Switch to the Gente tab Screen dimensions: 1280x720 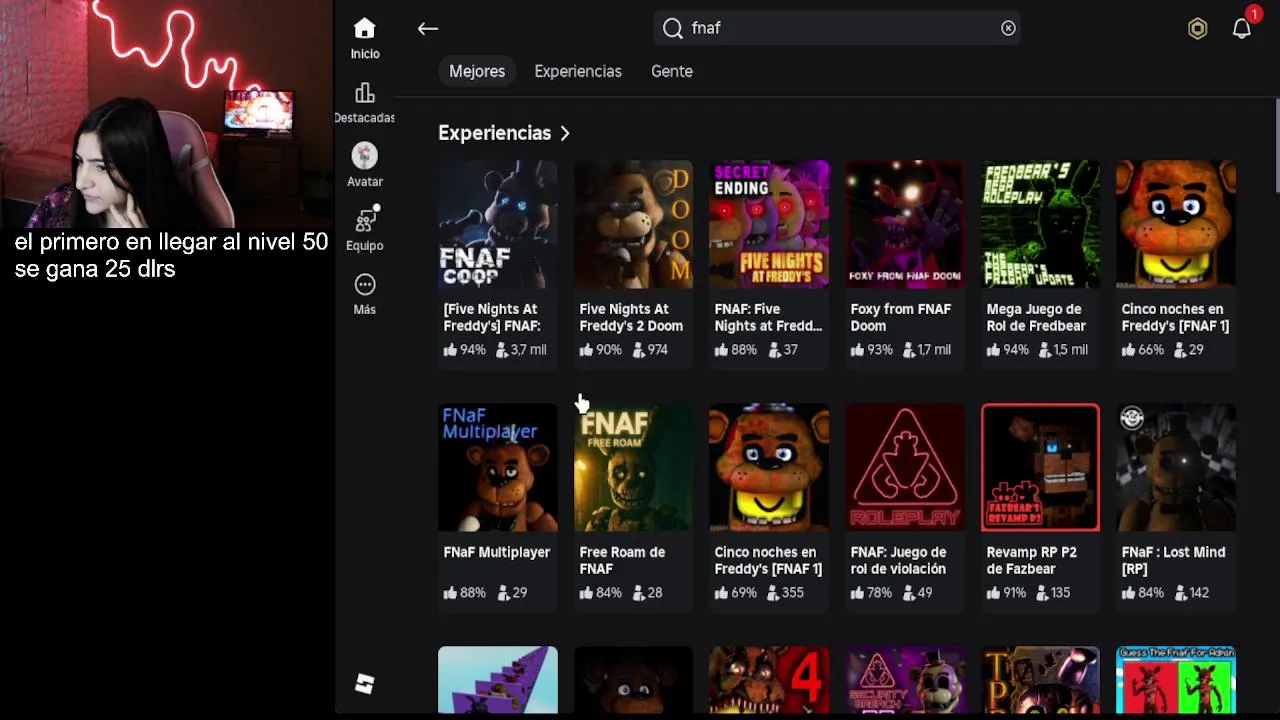click(x=672, y=71)
